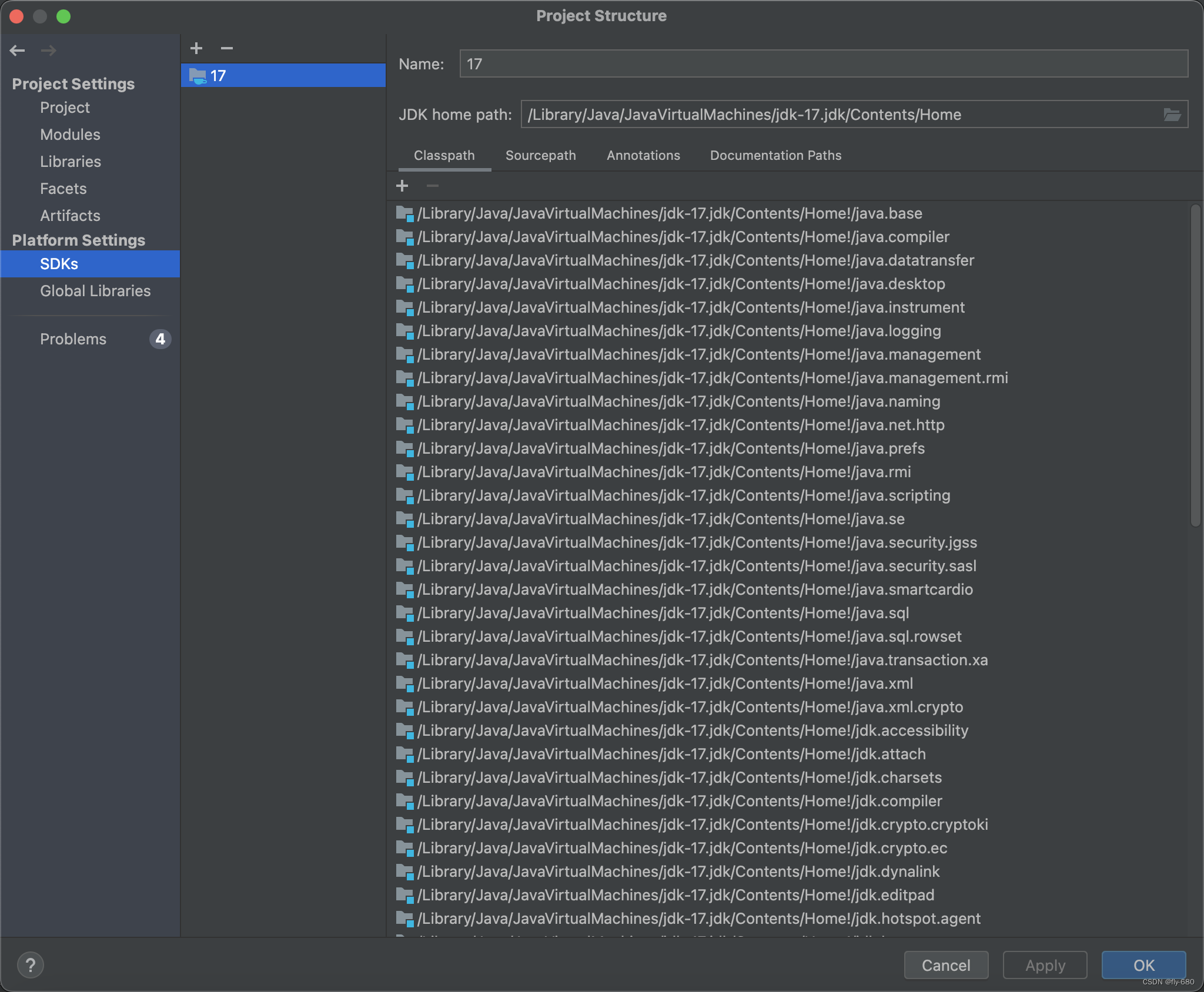Viewport: 1204px width, 992px height.
Task: Click the folder icon of the java.prefs entry
Action: (x=405, y=448)
